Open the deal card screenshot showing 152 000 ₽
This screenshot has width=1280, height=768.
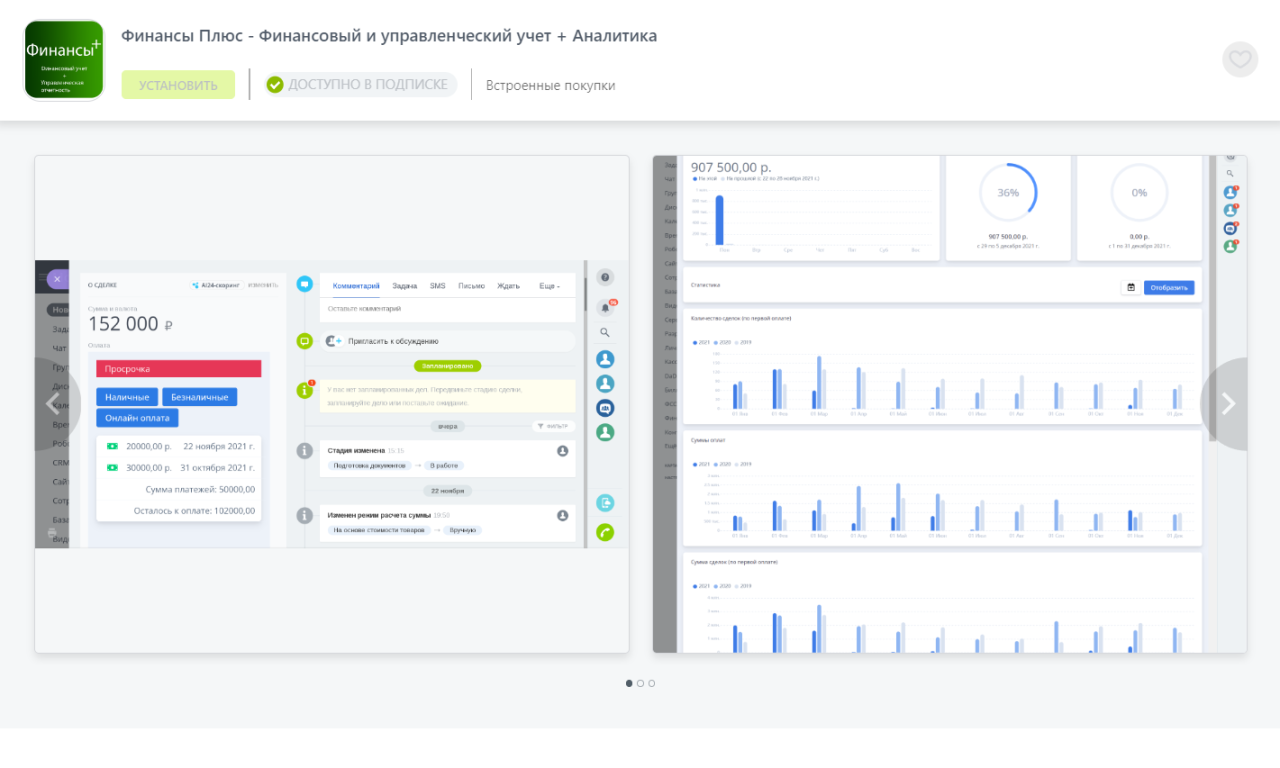tap(332, 404)
